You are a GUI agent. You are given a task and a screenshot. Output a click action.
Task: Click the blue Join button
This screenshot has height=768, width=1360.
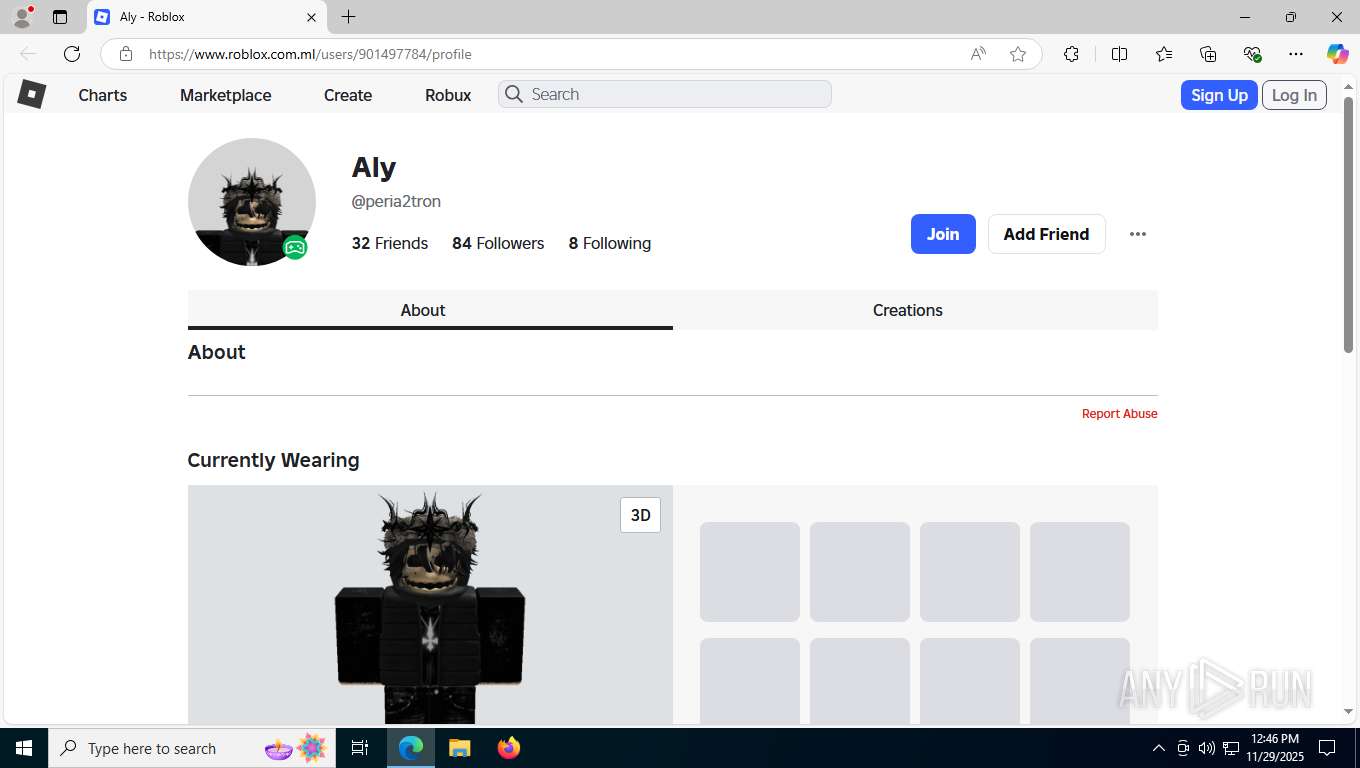click(x=943, y=234)
